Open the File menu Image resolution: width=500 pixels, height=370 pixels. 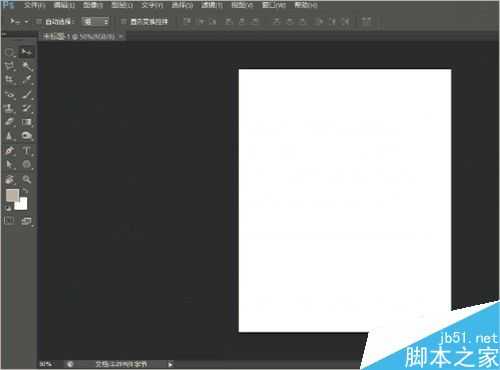pyautogui.click(x=35, y=5)
